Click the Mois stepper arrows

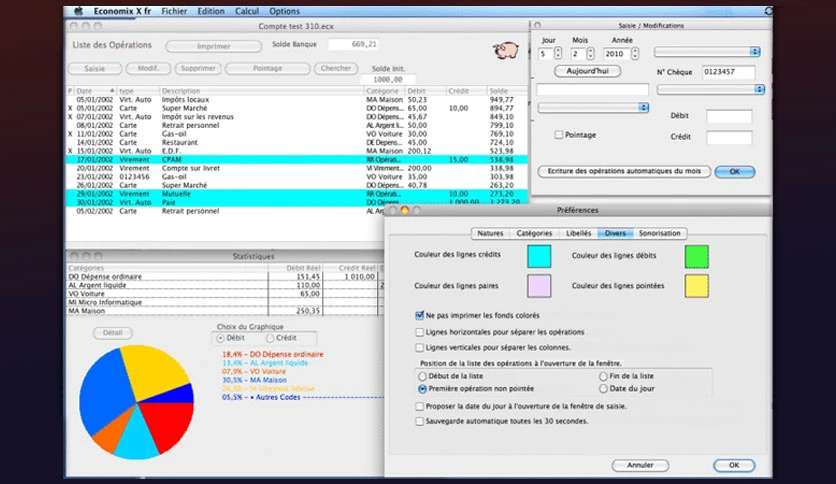tap(590, 53)
